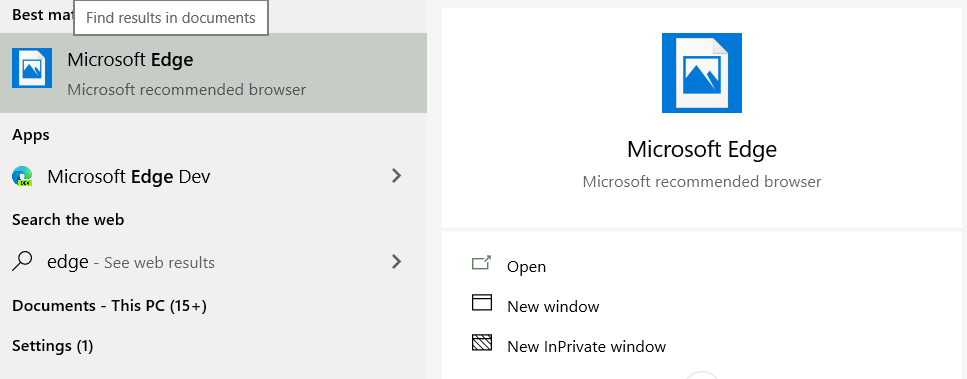Click the Microsoft Edge icon in best match
This screenshot has width=967, height=379.
[x=32, y=68]
